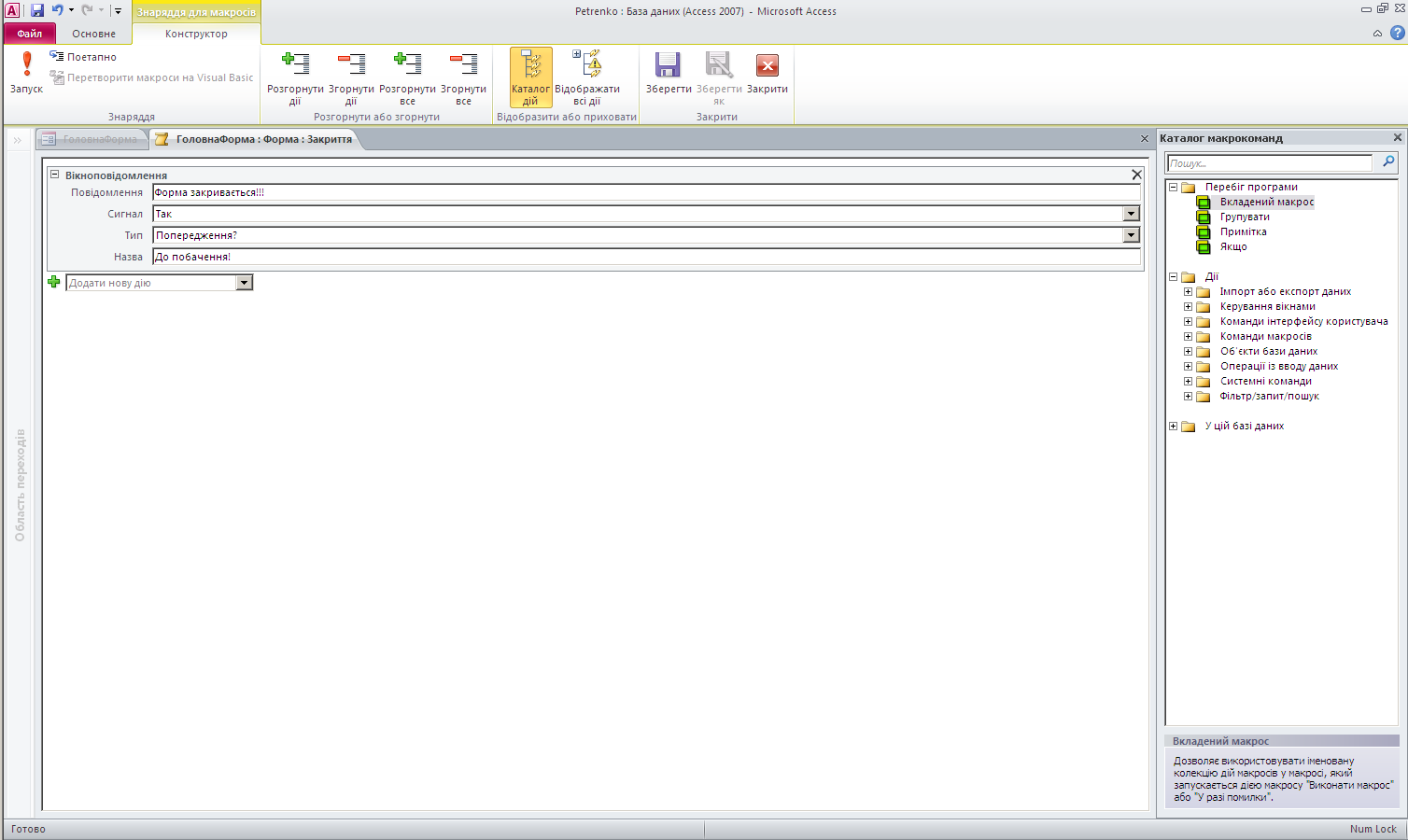Click Згорнути все collapse all icon
Viewport: 1408px width, 840px height.
pyautogui.click(x=463, y=65)
